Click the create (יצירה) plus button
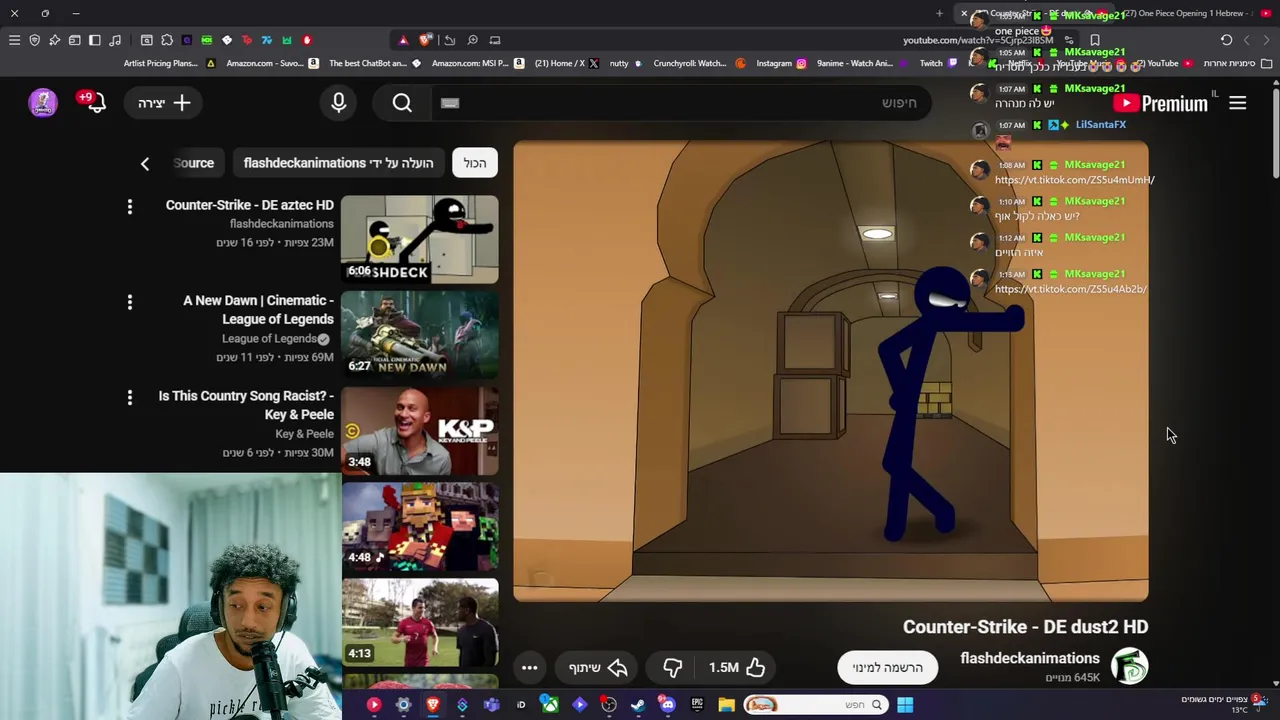Screen dimensions: 1280x720 pyautogui.click(x=164, y=103)
